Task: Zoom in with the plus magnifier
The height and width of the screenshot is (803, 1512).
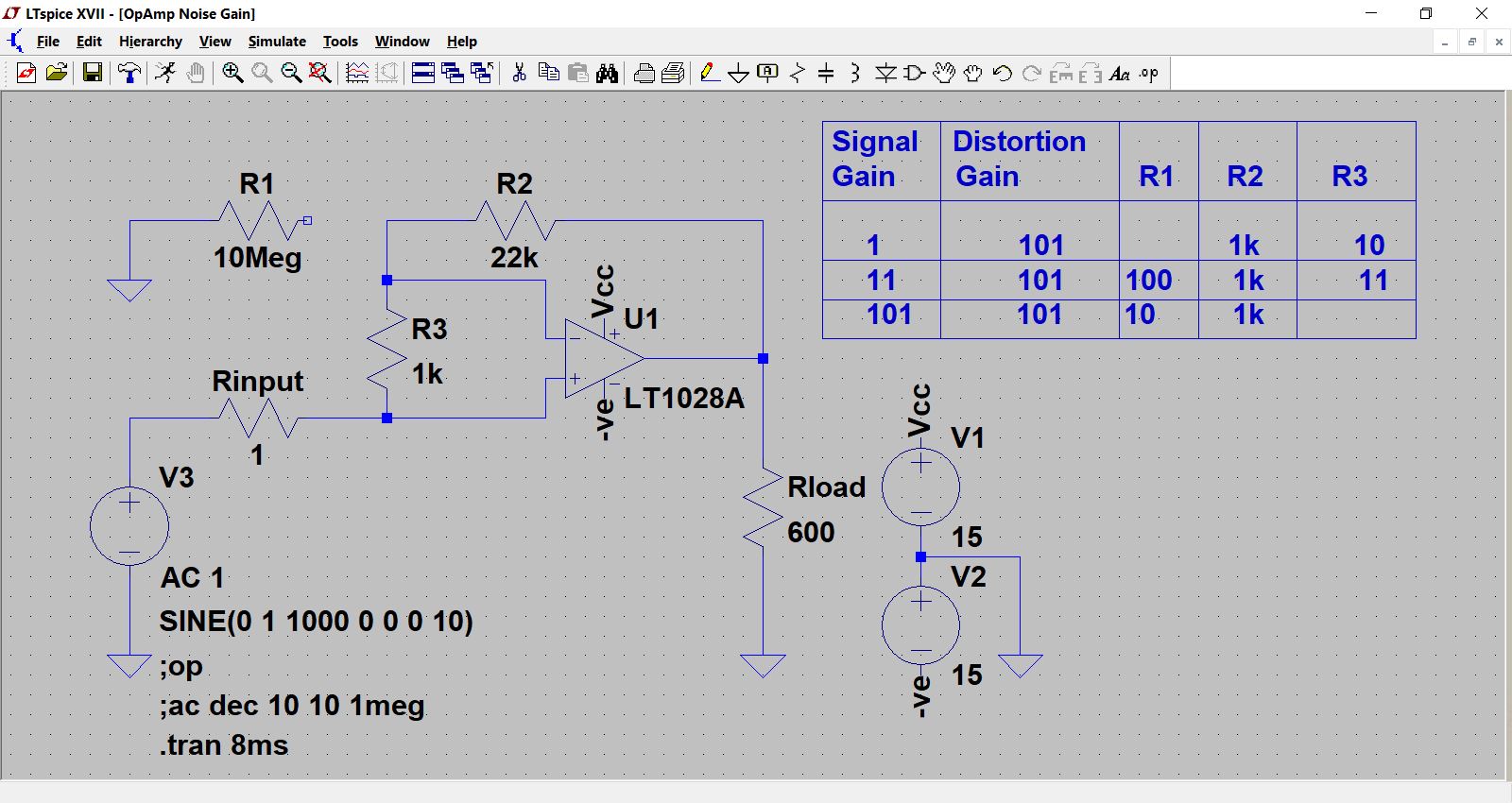Action: tap(232, 73)
